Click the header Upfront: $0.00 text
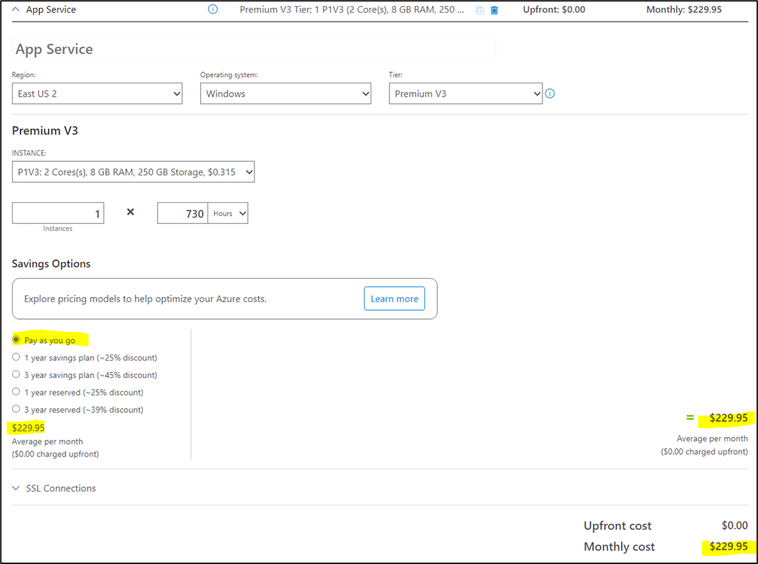Image resolution: width=758 pixels, height=564 pixels. click(554, 10)
